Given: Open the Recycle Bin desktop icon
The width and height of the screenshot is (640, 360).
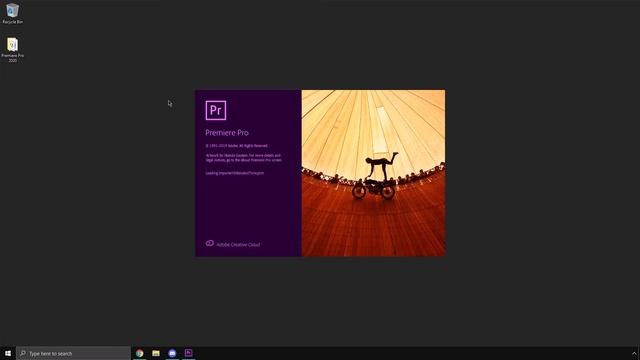Looking at the screenshot, I should (13, 13).
